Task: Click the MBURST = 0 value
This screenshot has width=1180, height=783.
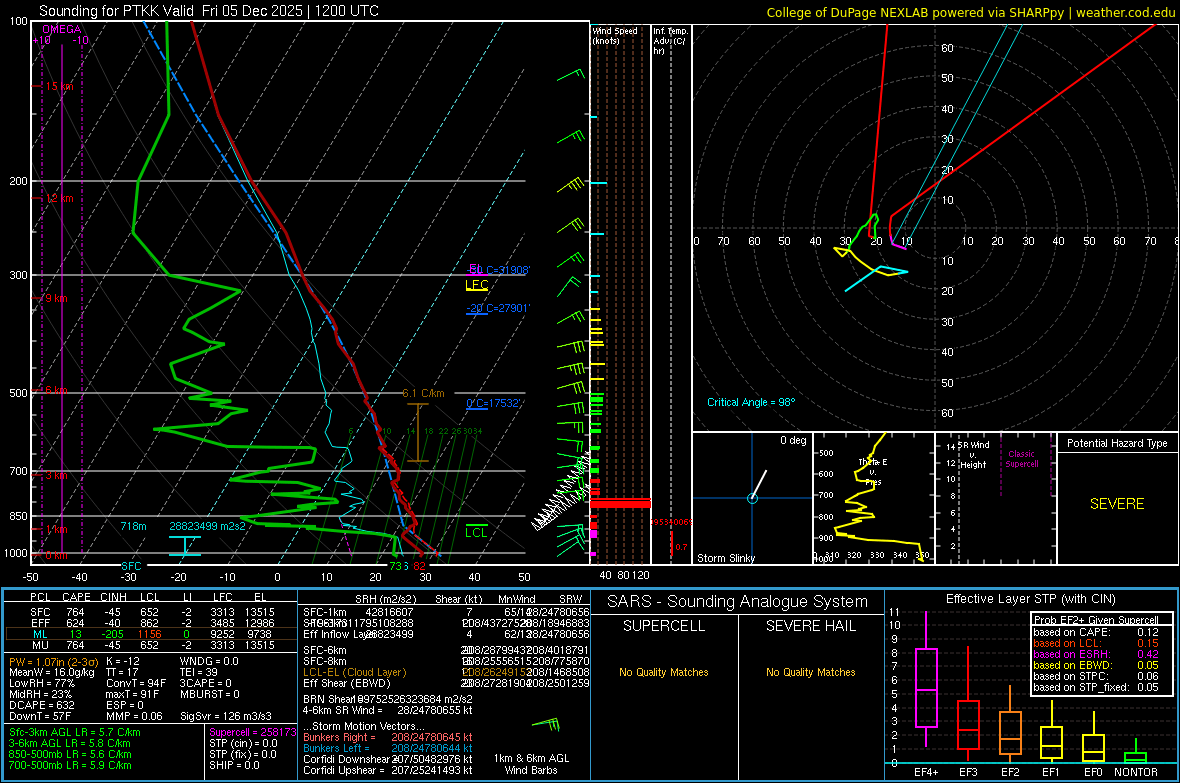Action: [x=210, y=694]
